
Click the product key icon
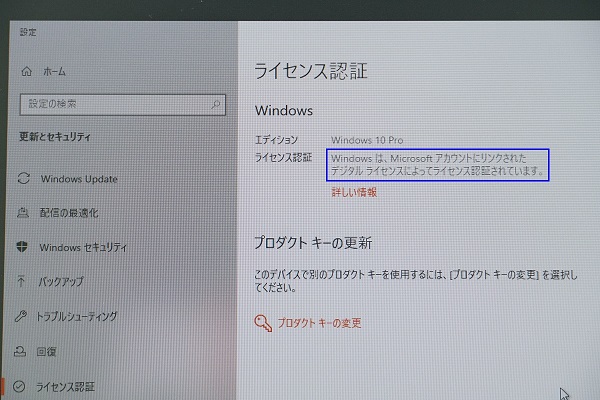point(263,323)
